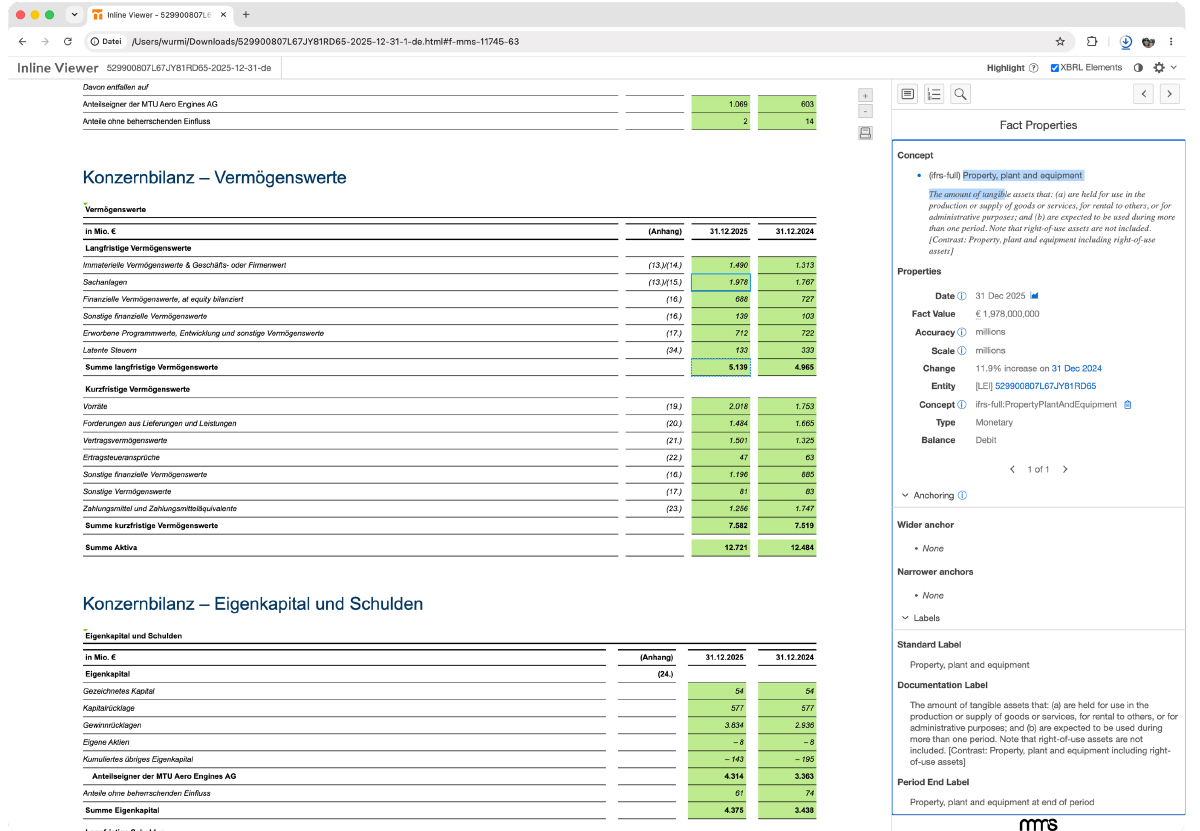Show the next item in the 1 of 1 pager
This screenshot has width=1200, height=831.
pyautogui.click(x=1065, y=469)
